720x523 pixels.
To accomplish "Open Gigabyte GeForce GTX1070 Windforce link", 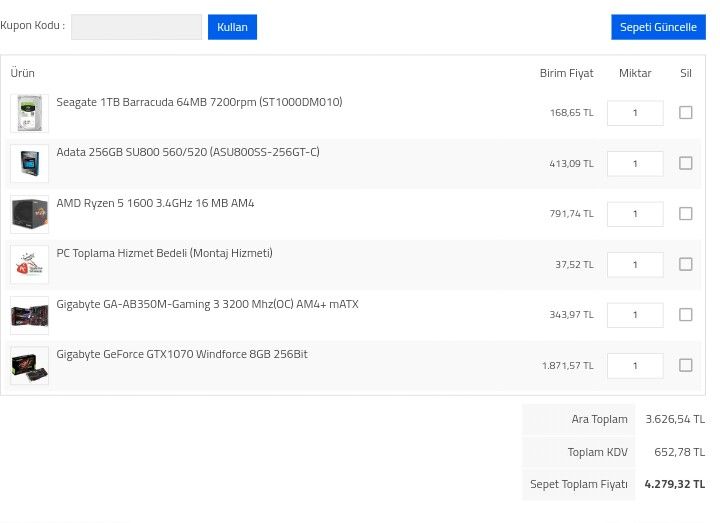I will [x=182, y=354].
